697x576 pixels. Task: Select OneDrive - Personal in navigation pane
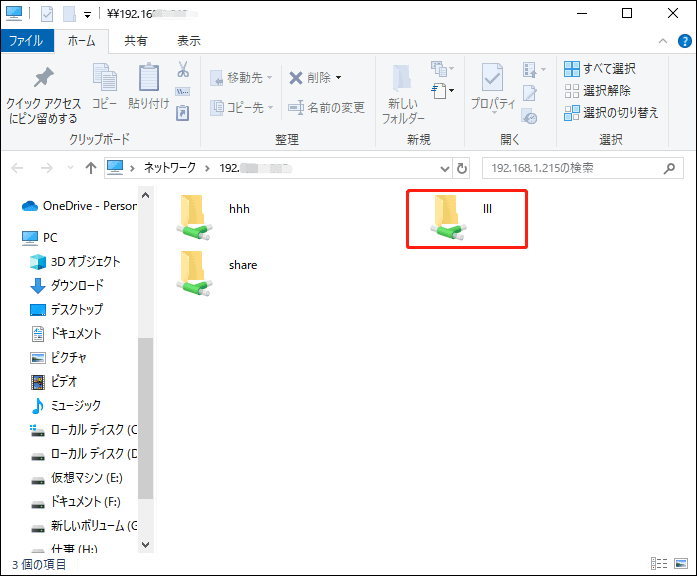pos(79,206)
